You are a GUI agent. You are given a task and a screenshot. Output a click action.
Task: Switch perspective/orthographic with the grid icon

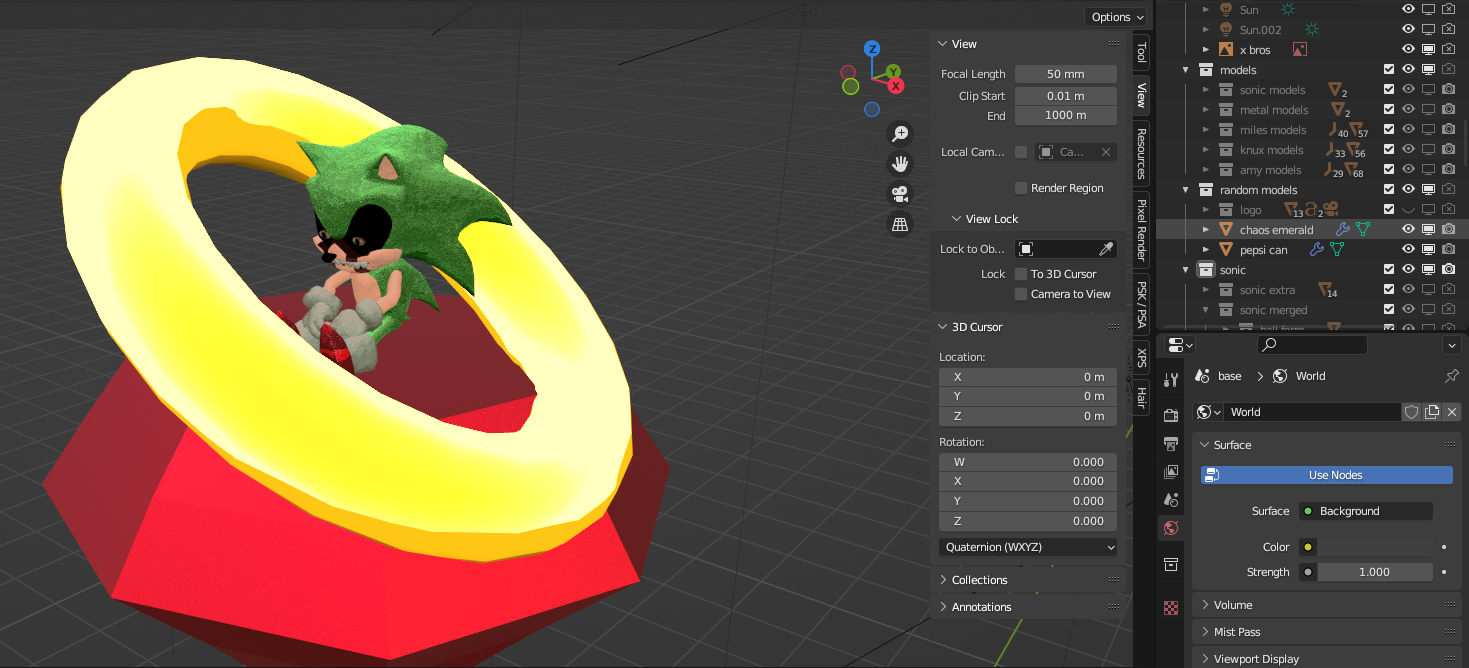point(900,224)
